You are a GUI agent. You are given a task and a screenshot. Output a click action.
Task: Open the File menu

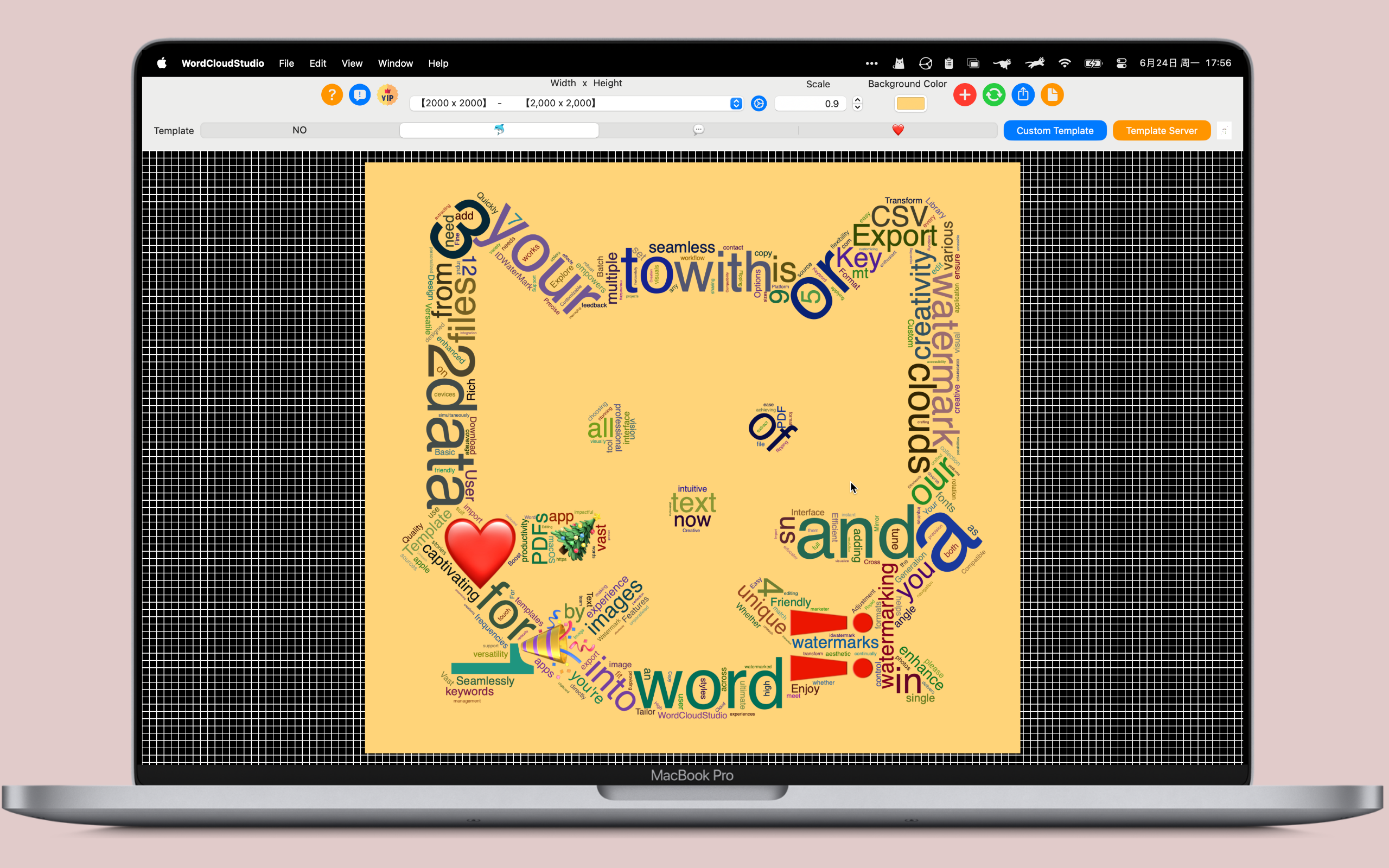[286, 63]
